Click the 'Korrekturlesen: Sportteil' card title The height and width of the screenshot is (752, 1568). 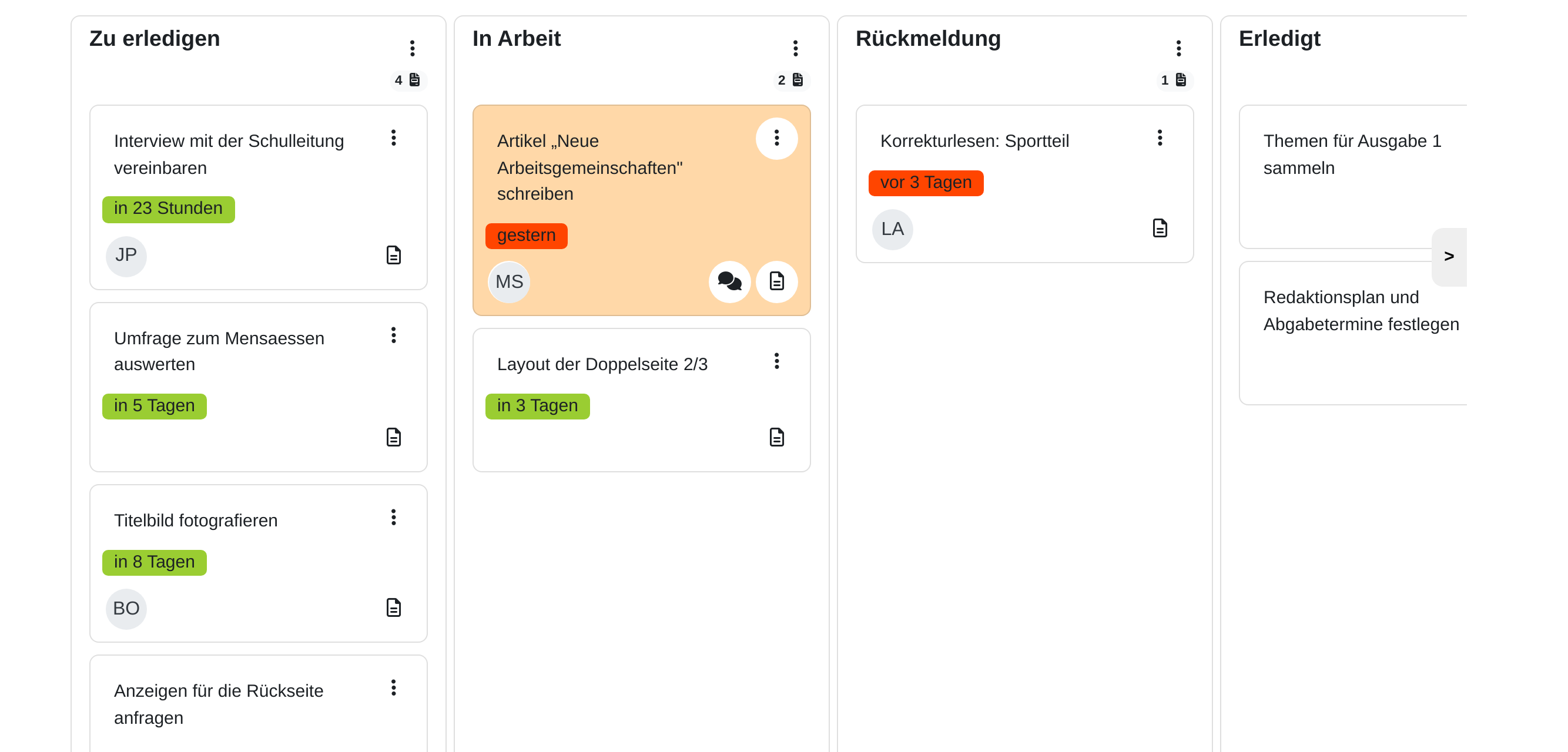[974, 141]
